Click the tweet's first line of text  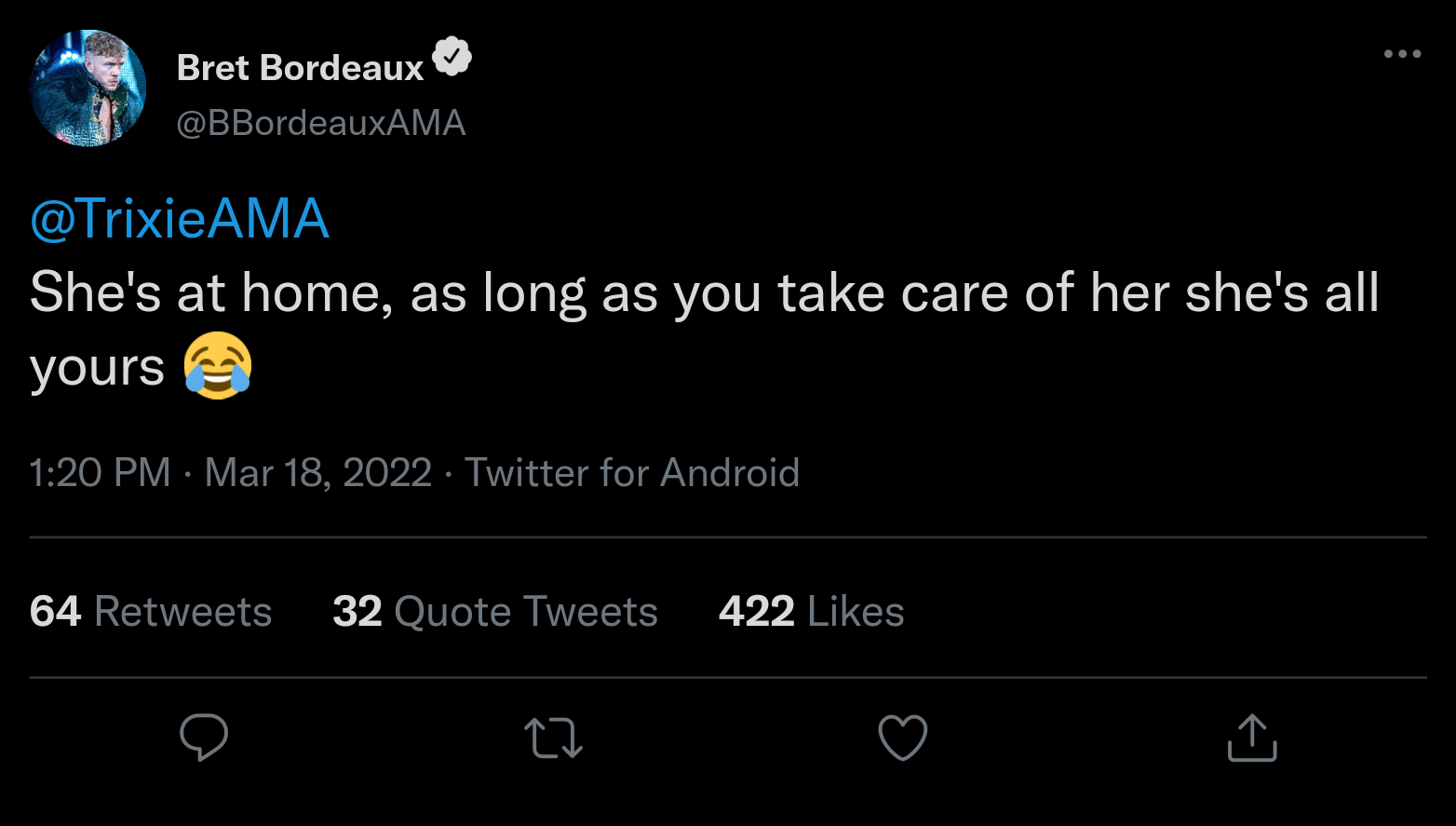(704, 293)
